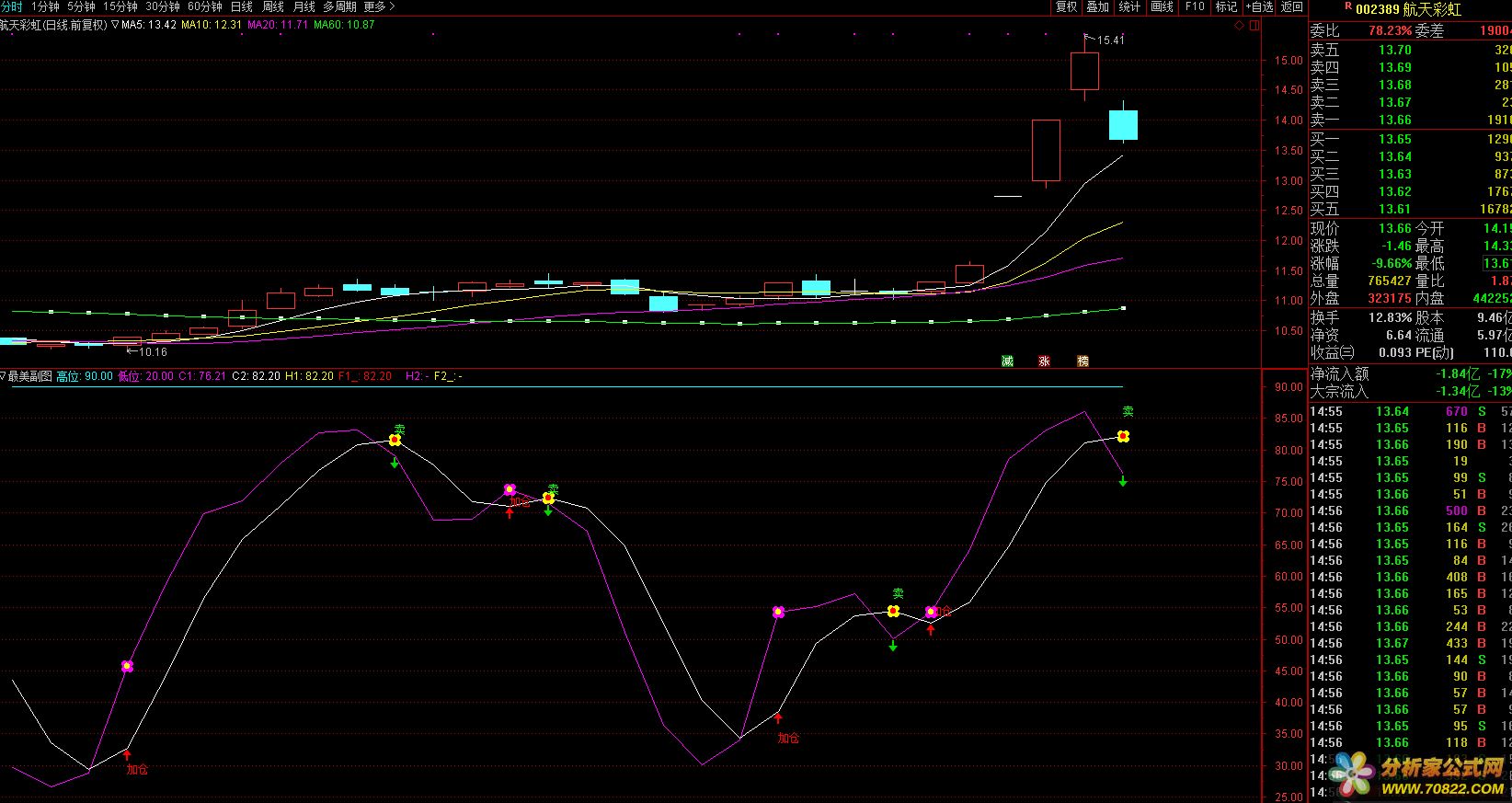Select the 60分钟 period tab
Viewport: 1512px width, 803px height.
point(205,6)
